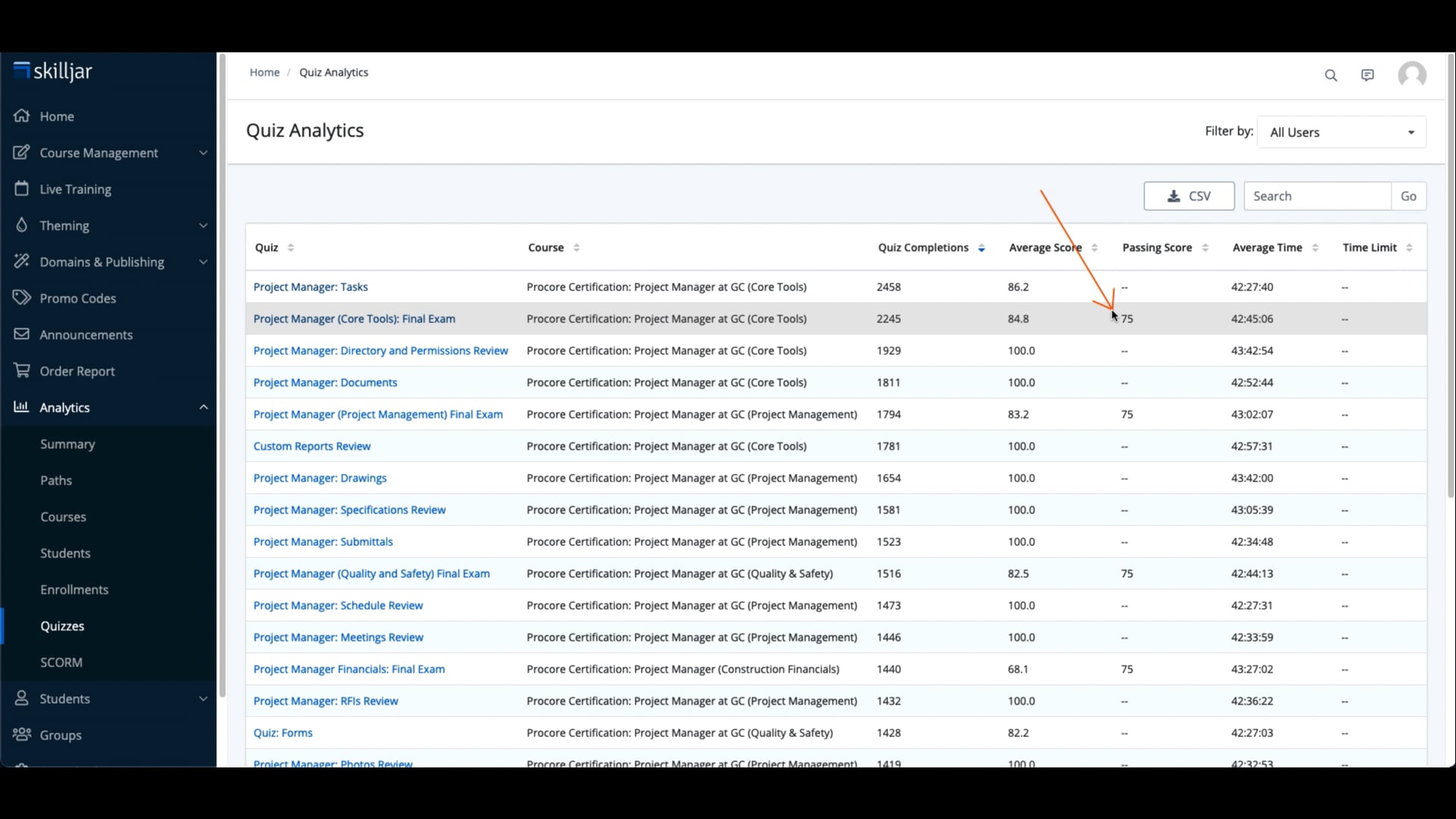
Task: Click the Announcements envelope icon
Action: tap(22, 334)
